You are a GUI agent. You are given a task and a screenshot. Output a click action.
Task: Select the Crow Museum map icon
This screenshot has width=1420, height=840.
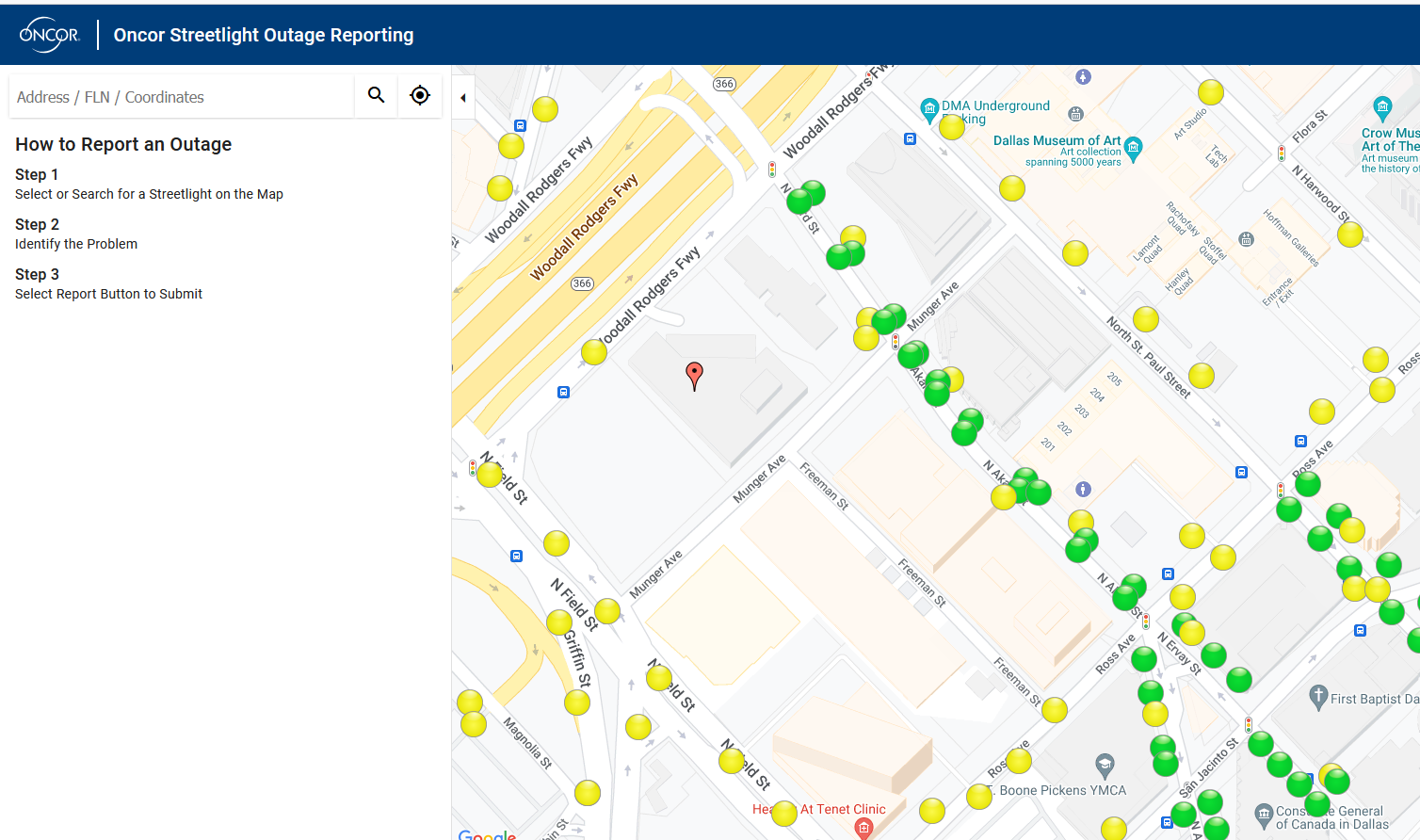1381,105
